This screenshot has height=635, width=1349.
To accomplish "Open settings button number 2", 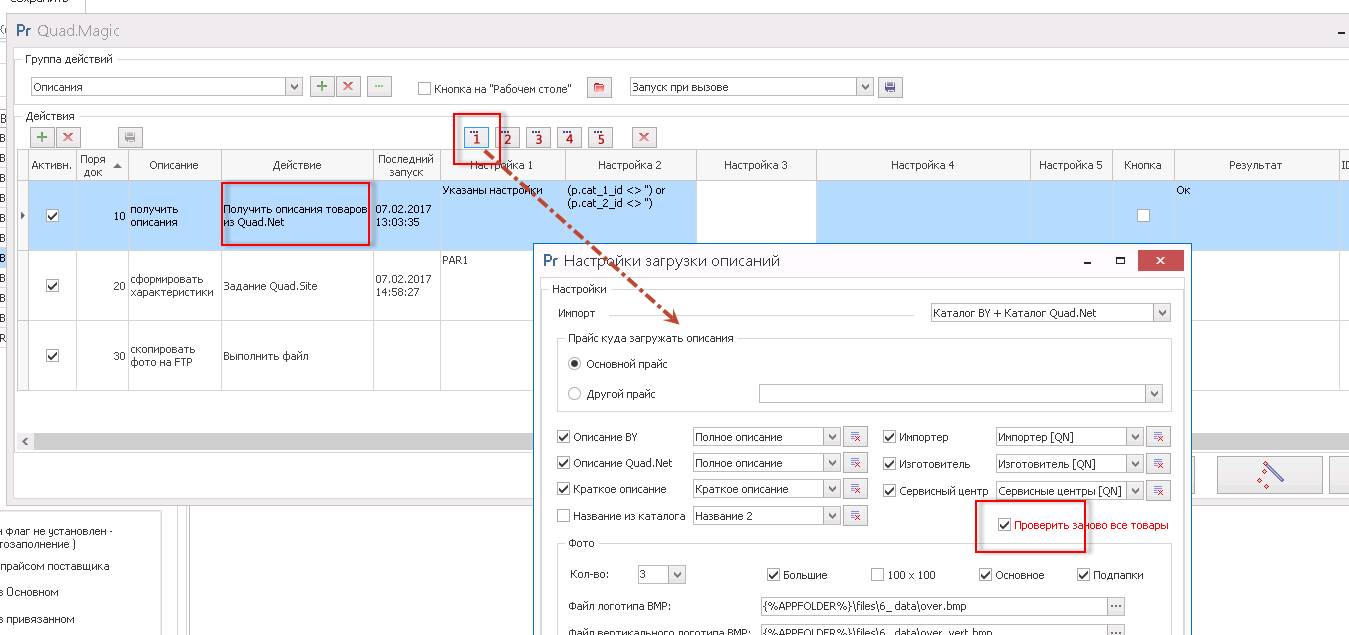I will pyautogui.click(x=508, y=137).
